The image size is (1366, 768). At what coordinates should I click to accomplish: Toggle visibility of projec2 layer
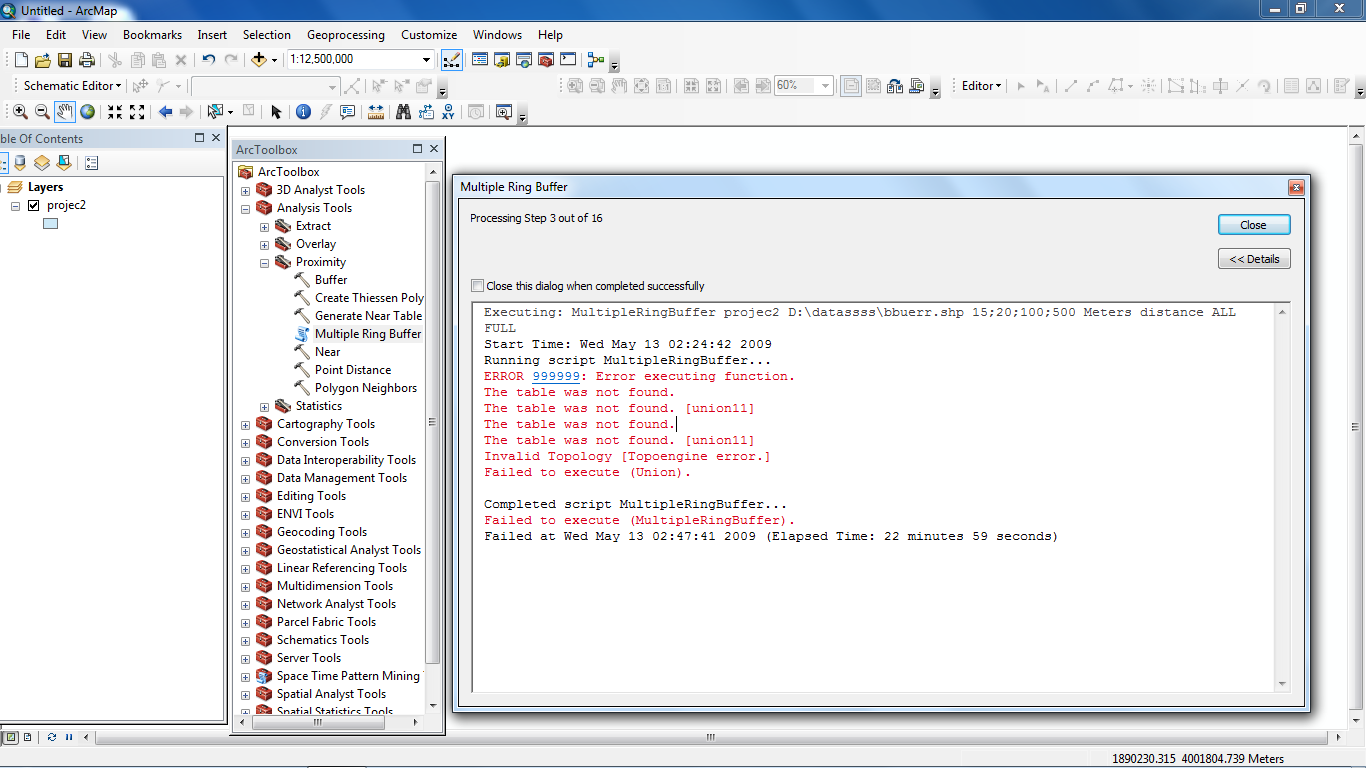point(34,205)
